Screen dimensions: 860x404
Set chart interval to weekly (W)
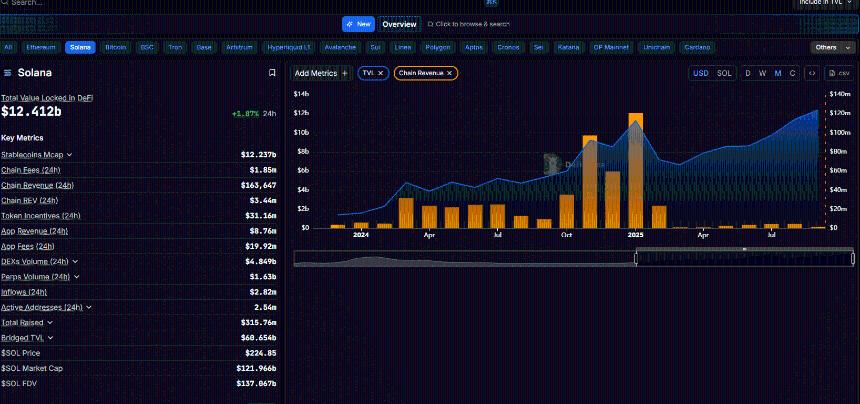[x=762, y=73]
